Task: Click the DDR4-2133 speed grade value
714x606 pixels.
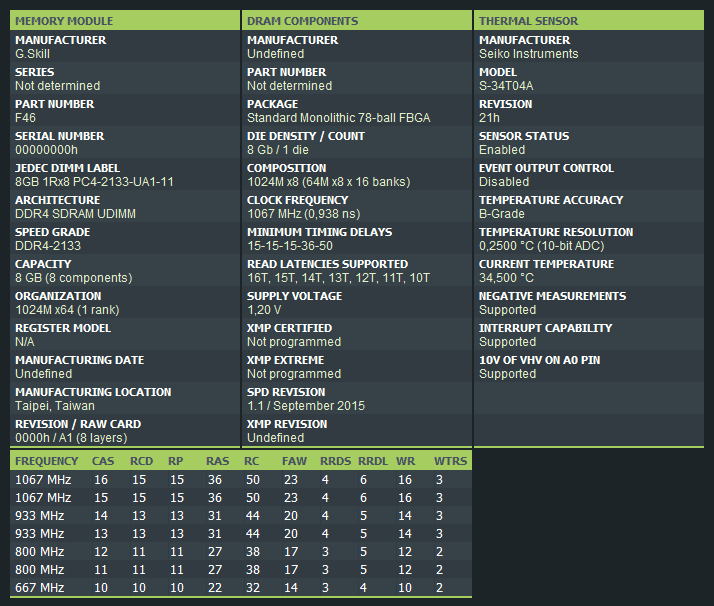Action: pyautogui.click(x=48, y=246)
